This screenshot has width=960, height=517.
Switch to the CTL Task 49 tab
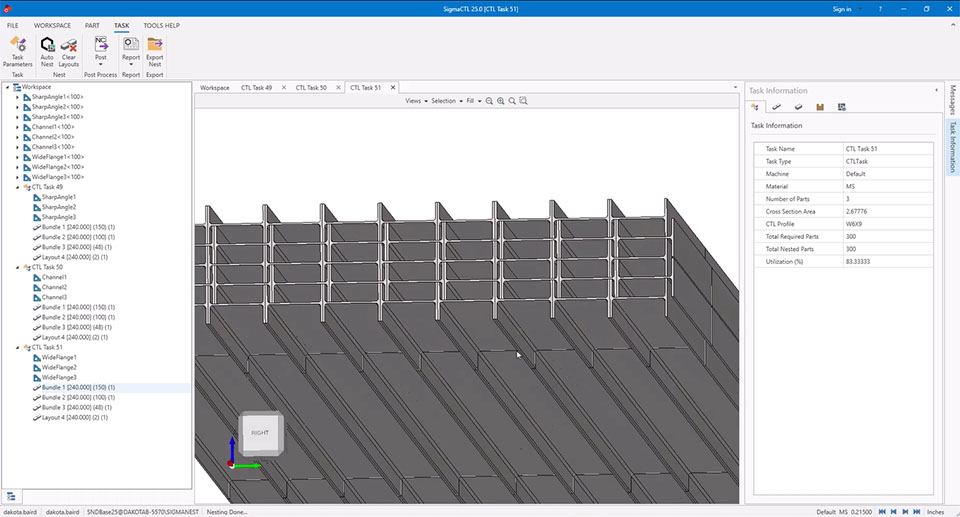pyautogui.click(x=256, y=88)
